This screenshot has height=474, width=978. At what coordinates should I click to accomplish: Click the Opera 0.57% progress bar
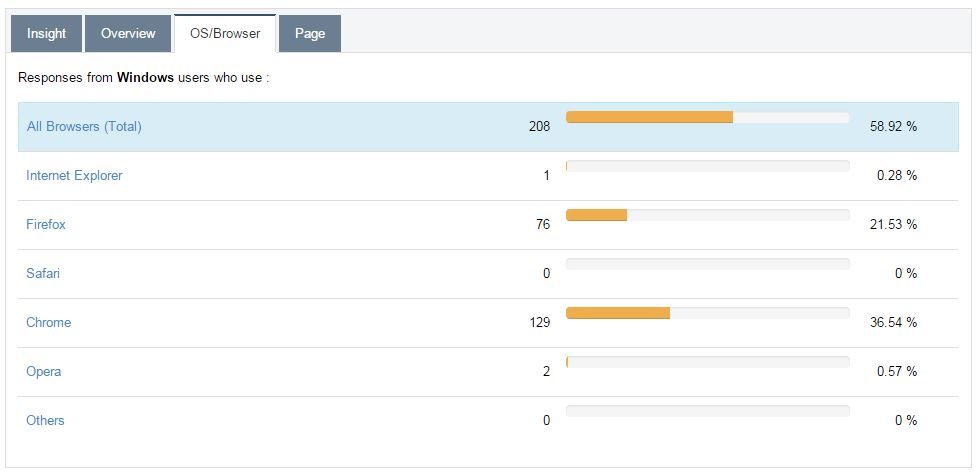coord(707,362)
